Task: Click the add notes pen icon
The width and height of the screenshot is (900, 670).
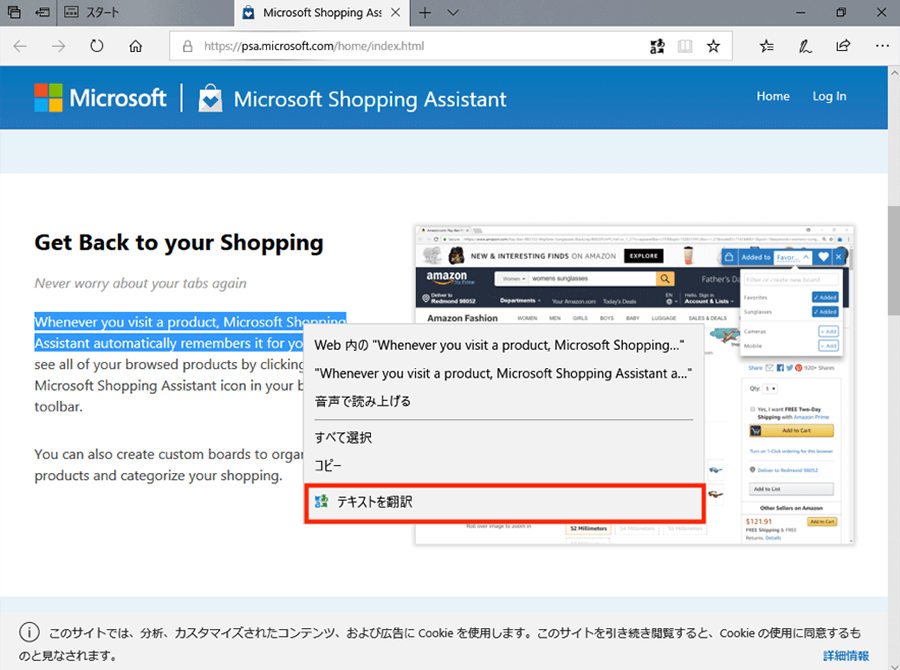Action: click(x=805, y=46)
